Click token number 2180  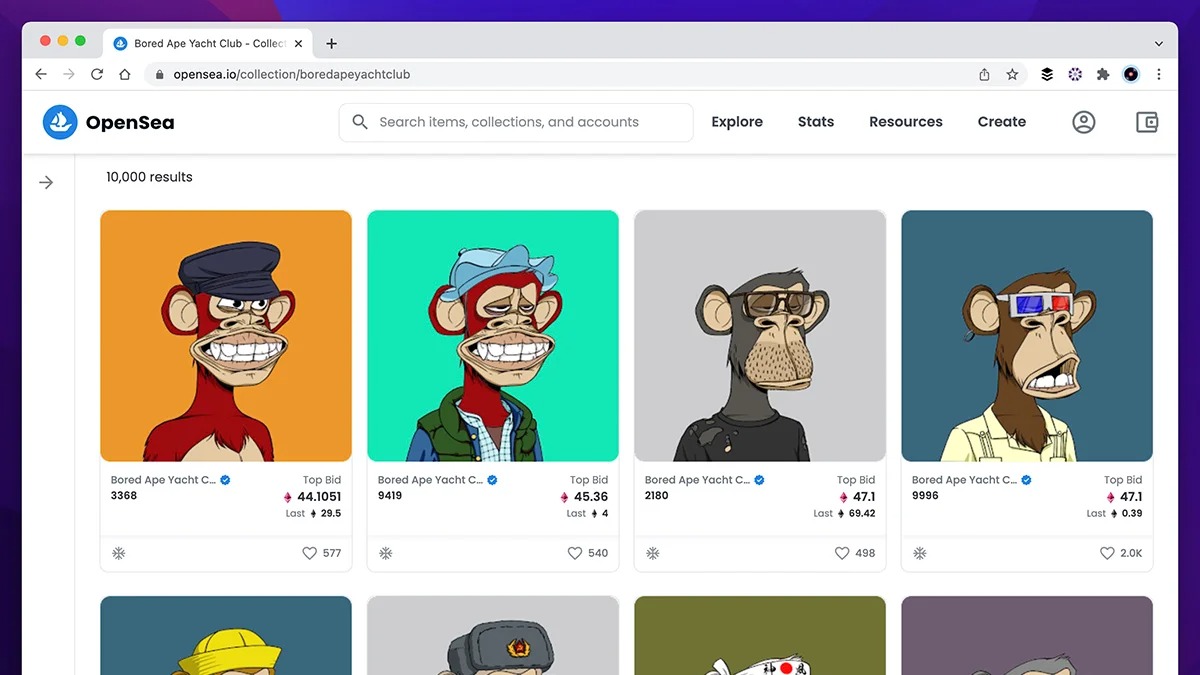tap(657, 495)
